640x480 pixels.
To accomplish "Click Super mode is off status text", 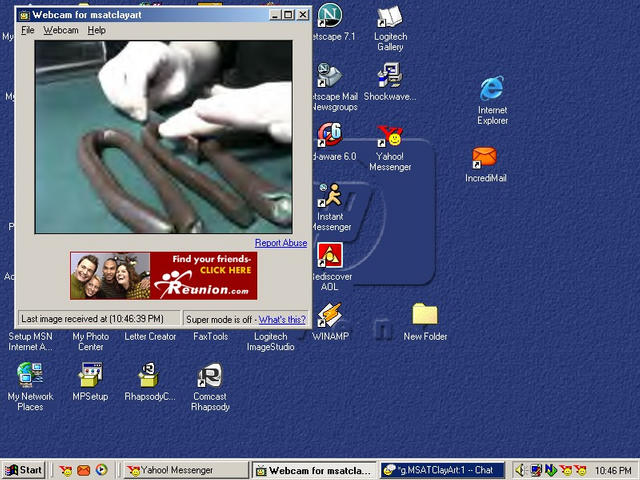I will (x=218, y=320).
